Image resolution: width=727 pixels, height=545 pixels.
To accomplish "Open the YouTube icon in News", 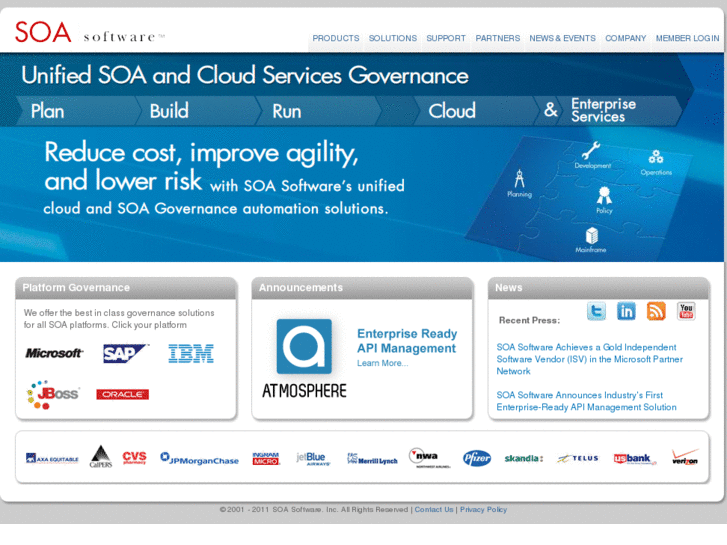I will pyautogui.click(x=686, y=311).
